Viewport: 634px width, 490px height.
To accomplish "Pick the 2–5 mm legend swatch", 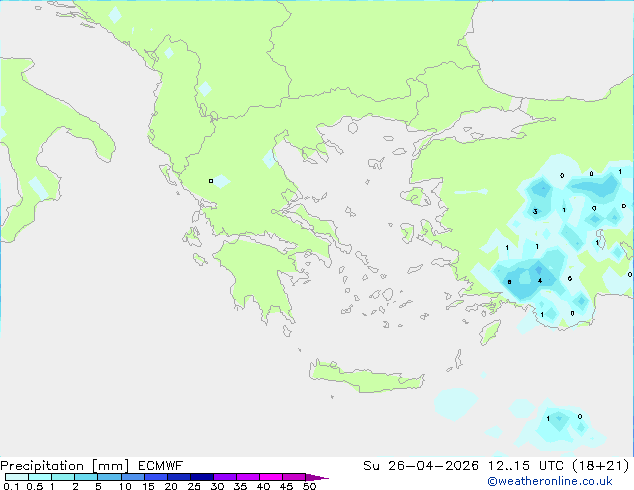I will 86,477.
